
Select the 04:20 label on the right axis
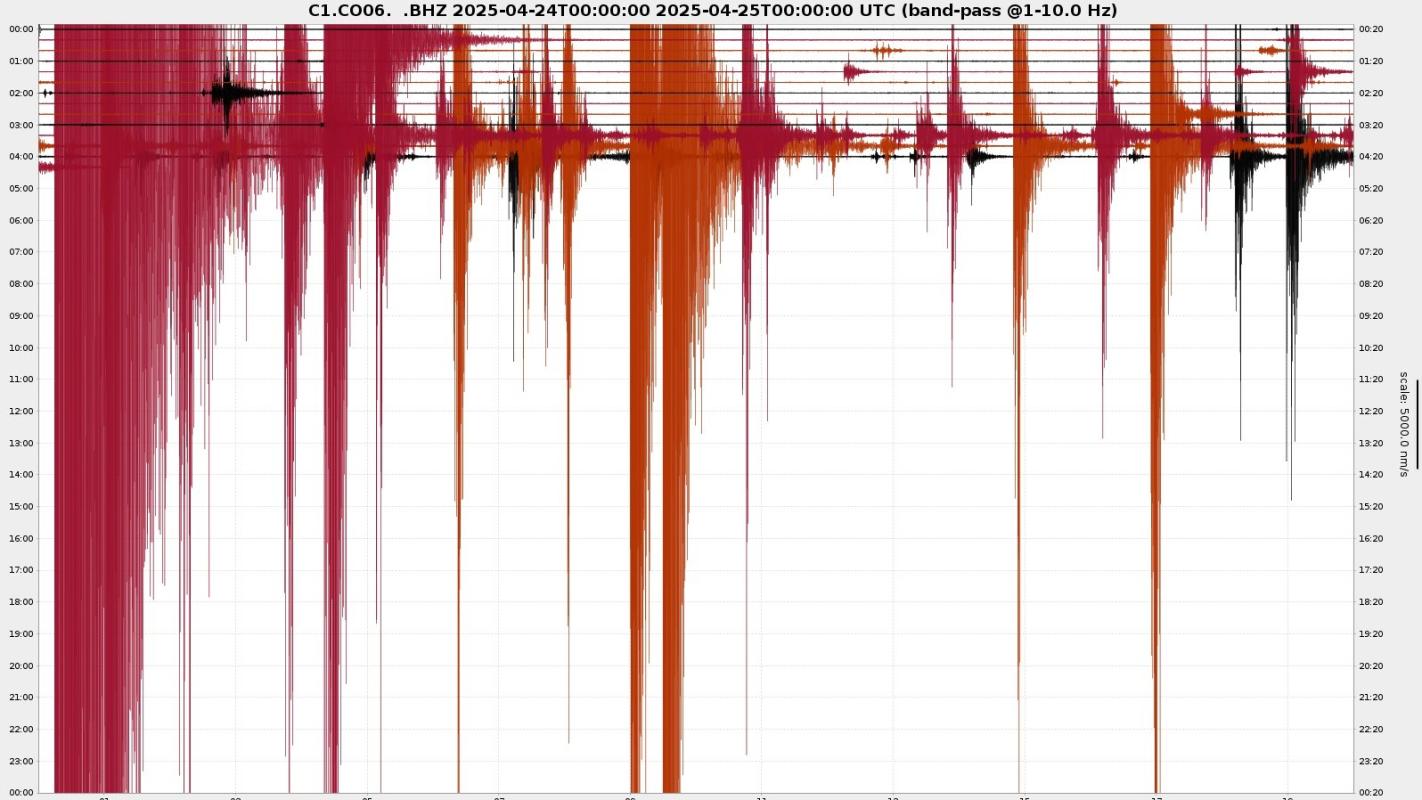pyautogui.click(x=1371, y=157)
